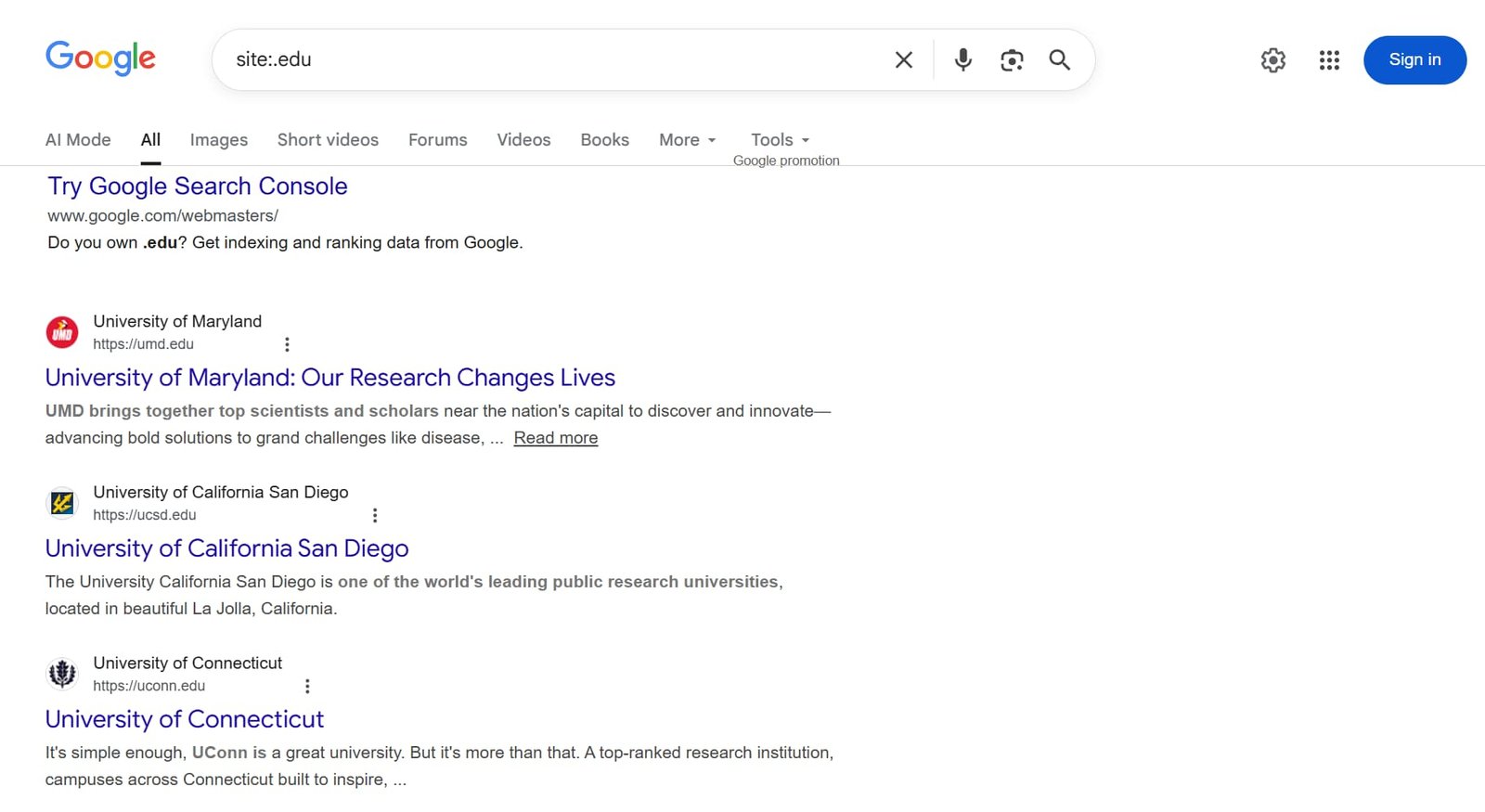Select the All results tab

150,140
